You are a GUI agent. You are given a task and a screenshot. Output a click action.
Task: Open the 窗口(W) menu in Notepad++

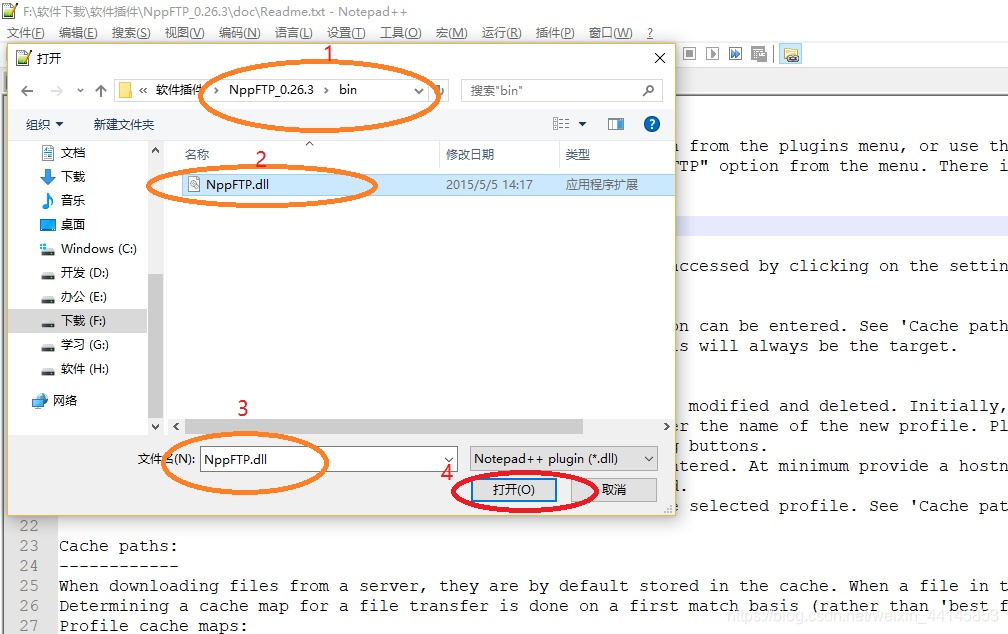click(x=610, y=33)
